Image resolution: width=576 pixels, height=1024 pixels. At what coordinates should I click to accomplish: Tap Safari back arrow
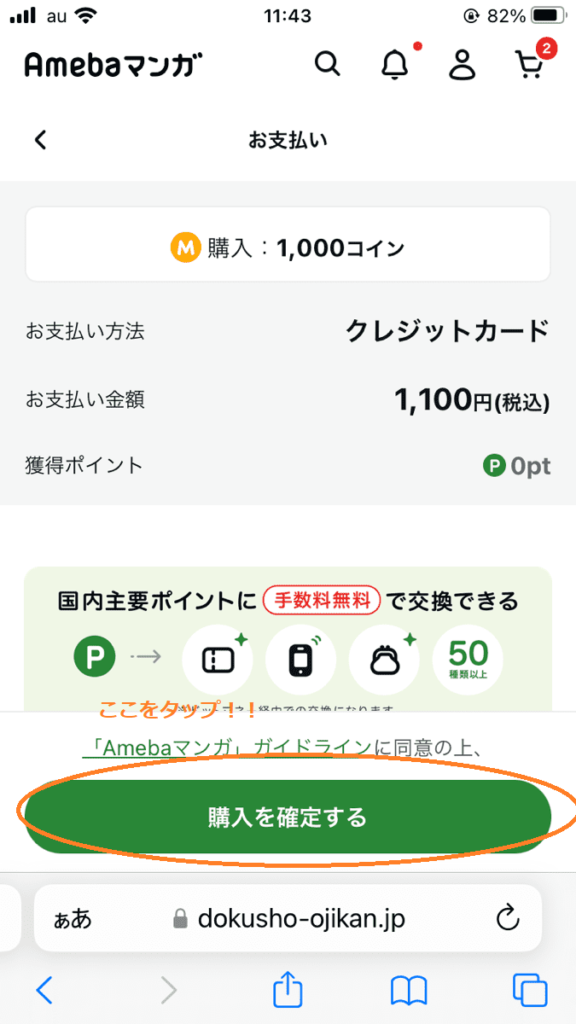pyautogui.click(x=44, y=991)
